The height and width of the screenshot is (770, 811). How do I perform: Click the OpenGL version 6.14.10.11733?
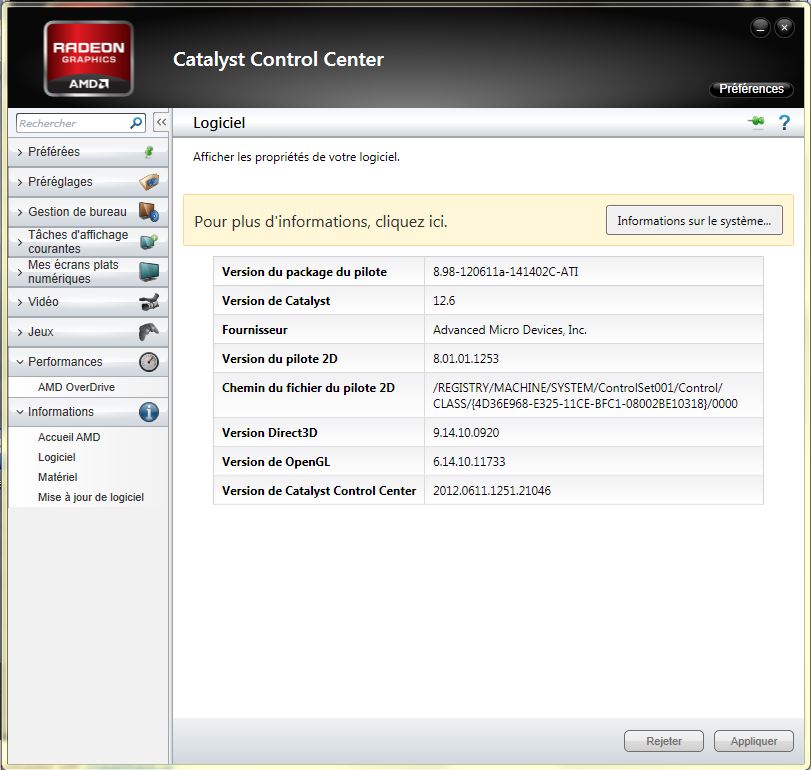pos(469,462)
